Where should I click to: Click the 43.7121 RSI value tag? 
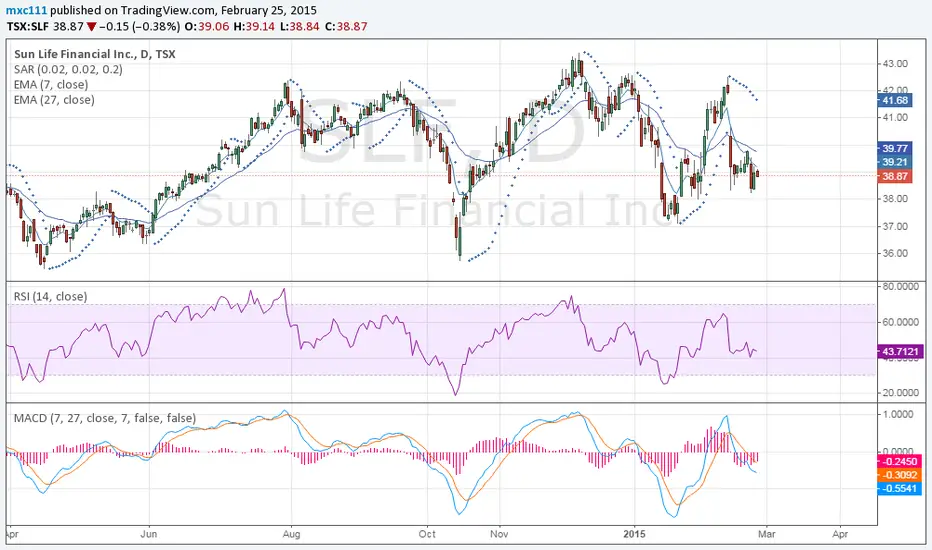pos(900,351)
